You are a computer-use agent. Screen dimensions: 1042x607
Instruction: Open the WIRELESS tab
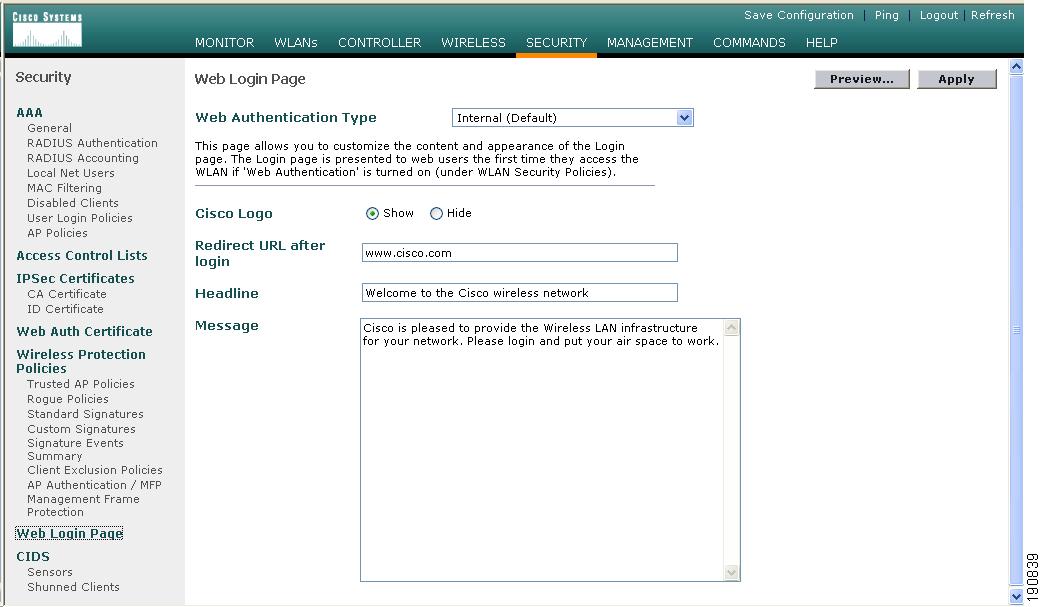pos(473,43)
